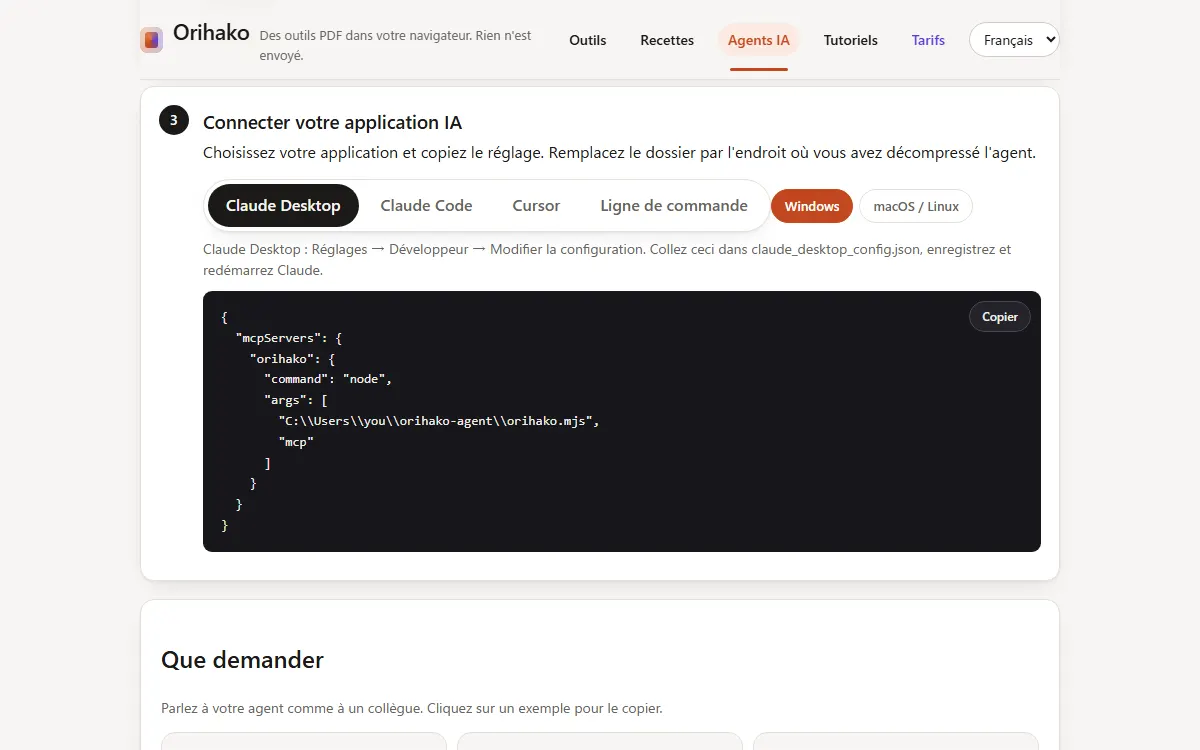Screen dimensions: 1200x750
Task: Open the Orihako home link
Action: click(x=211, y=33)
